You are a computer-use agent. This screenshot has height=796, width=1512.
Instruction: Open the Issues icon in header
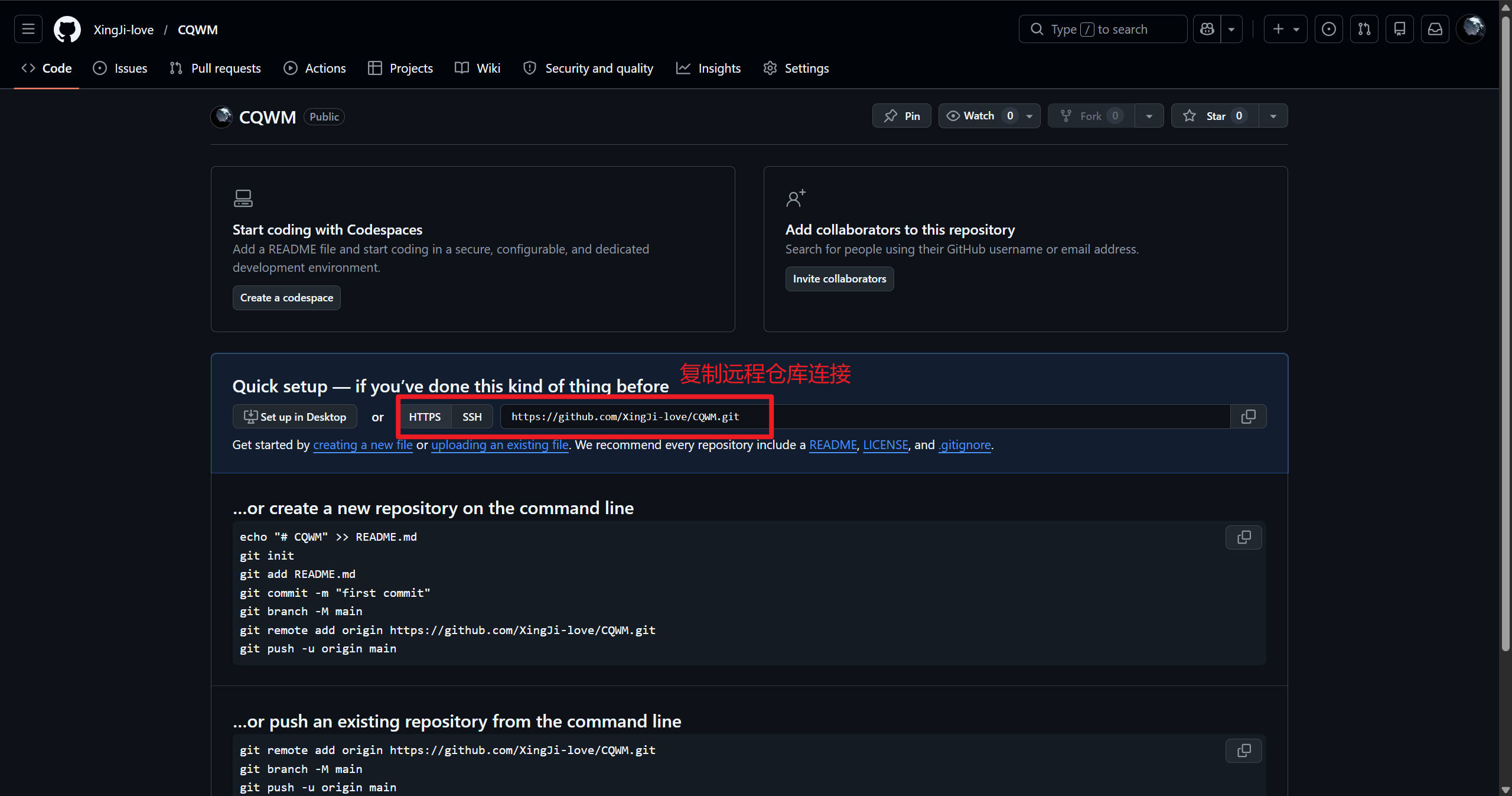coord(1329,29)
